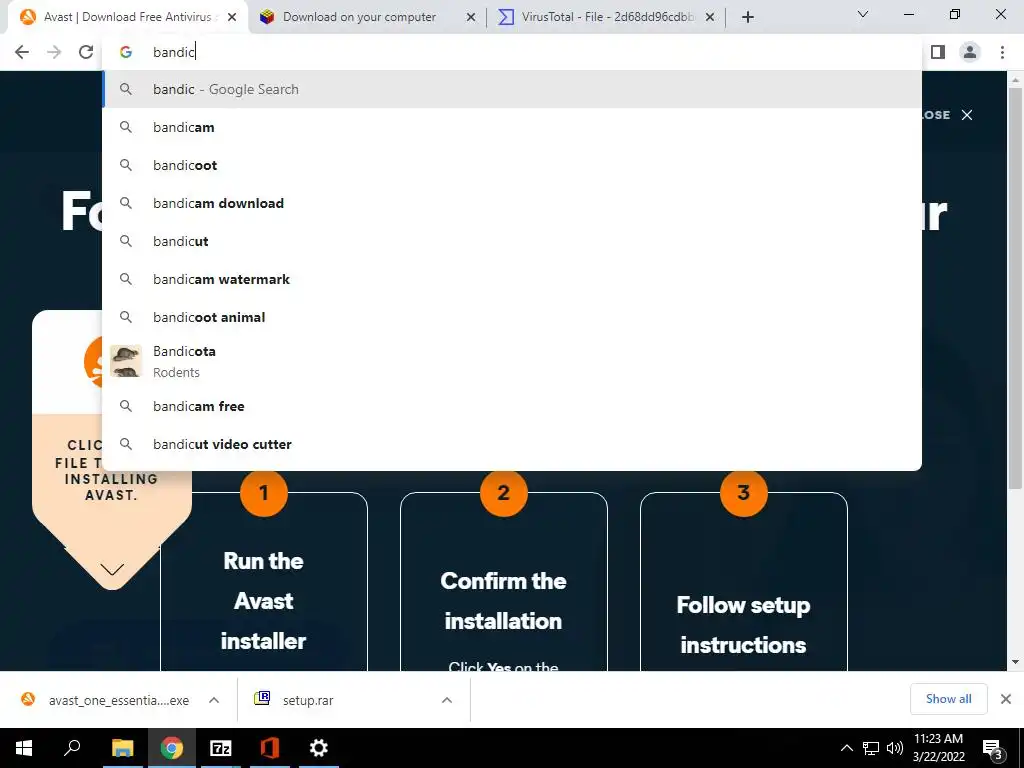Go back to the previous page
1024x768 pixels.
22,52
